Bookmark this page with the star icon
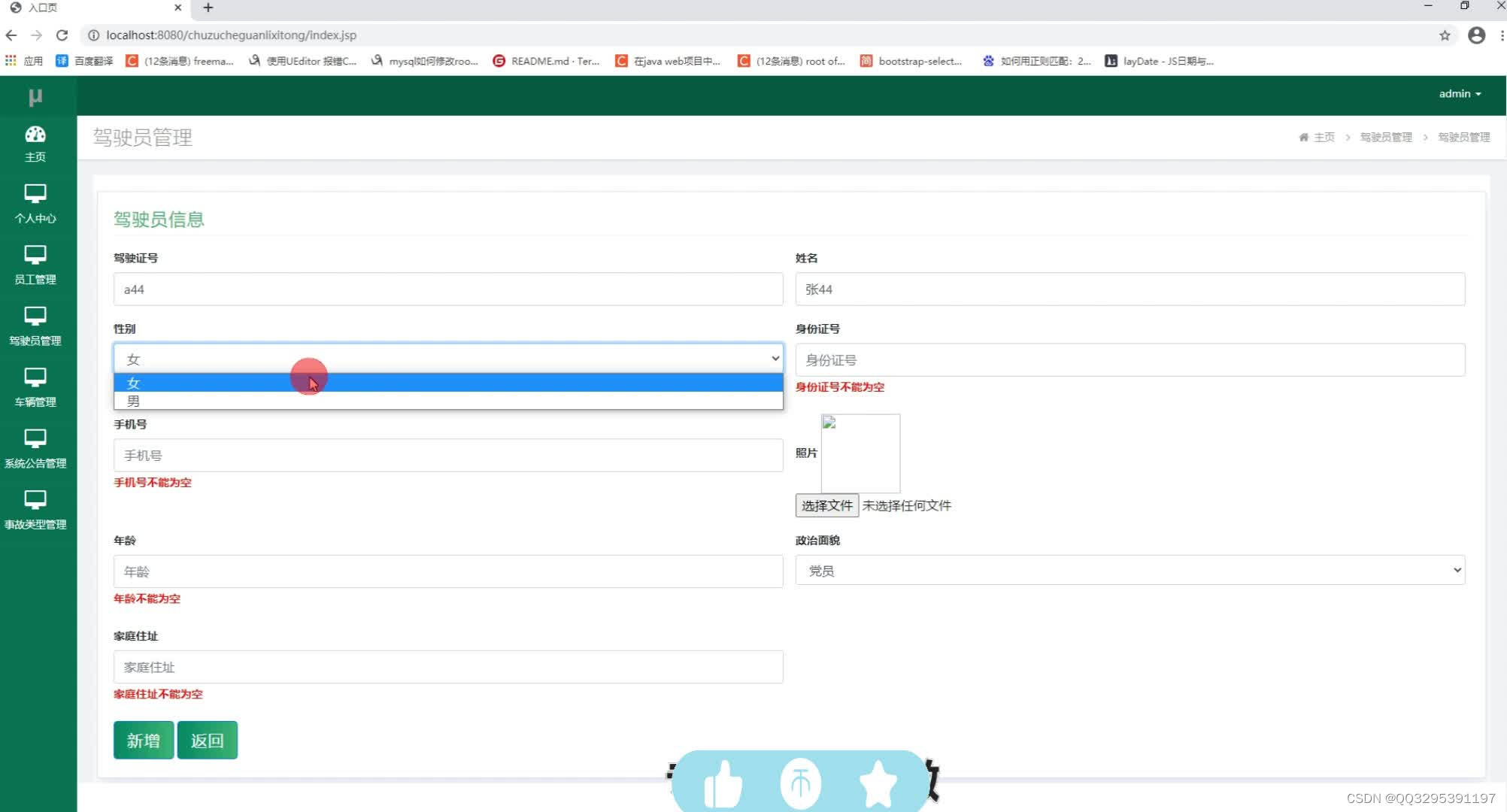 click(1445, 35)
